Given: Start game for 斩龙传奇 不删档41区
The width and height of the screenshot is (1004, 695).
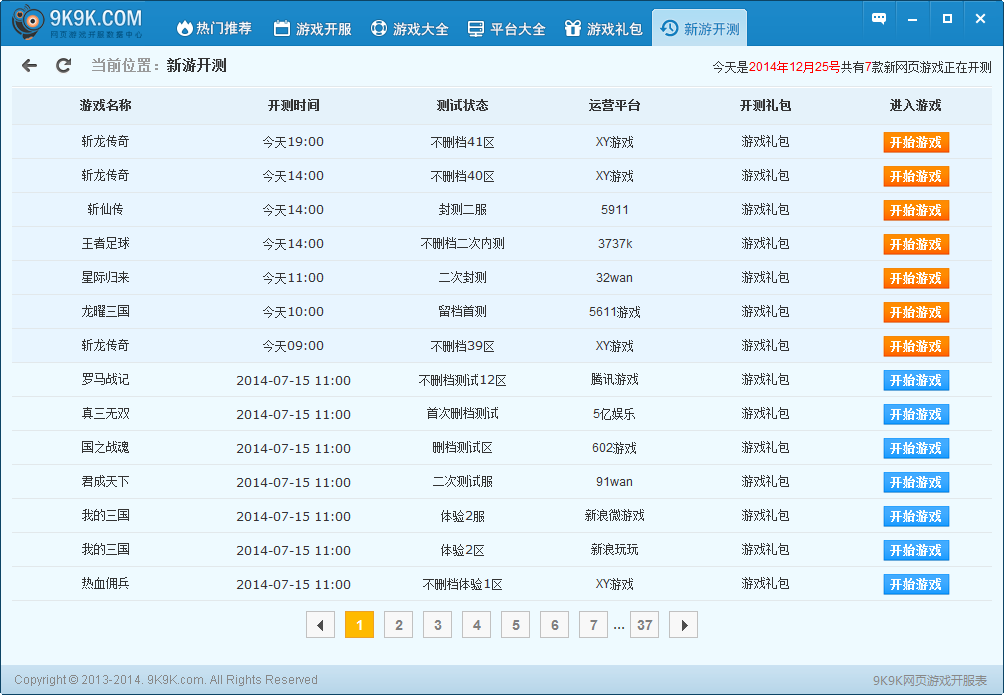Looking at the screenshot, I should [916, 142].
